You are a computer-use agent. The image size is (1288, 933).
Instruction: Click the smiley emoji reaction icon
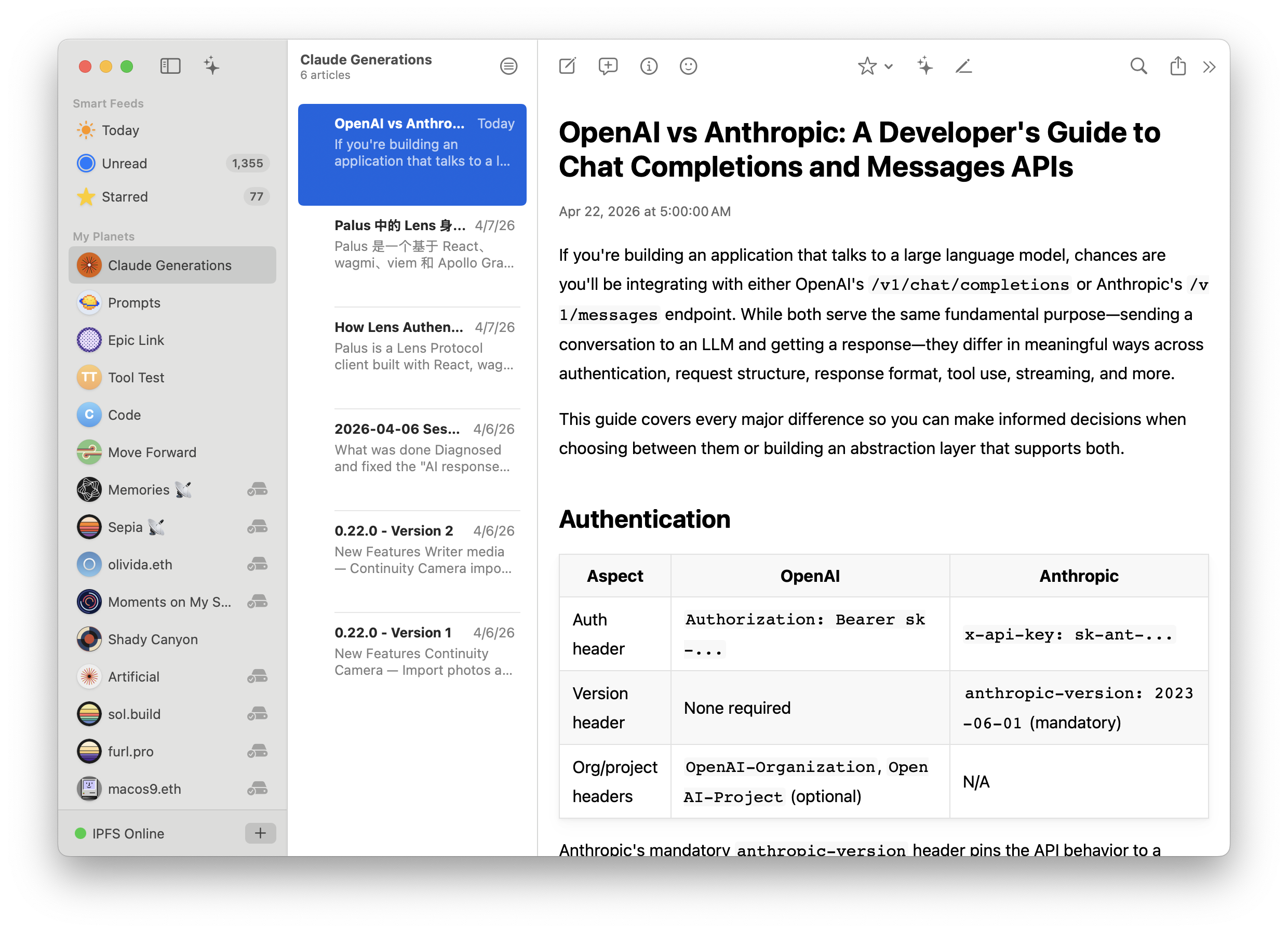[688, 66]
